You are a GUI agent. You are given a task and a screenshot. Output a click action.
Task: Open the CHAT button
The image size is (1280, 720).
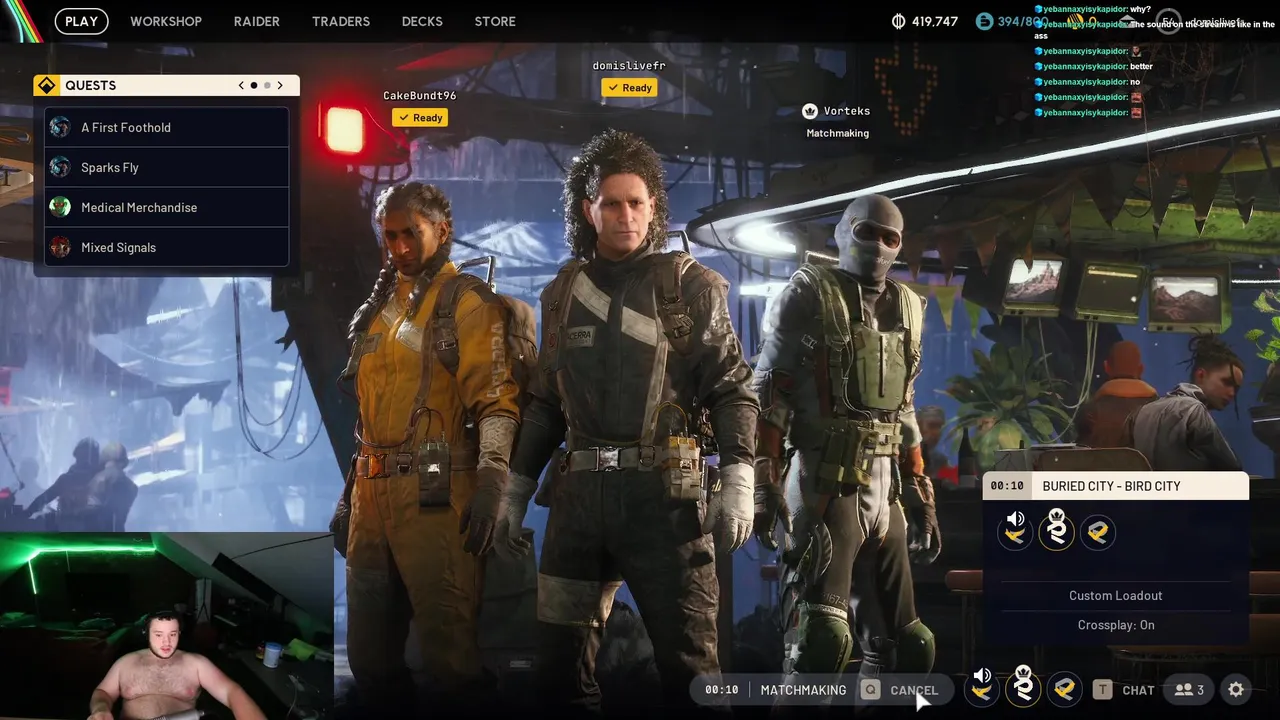pos(1138,690)
